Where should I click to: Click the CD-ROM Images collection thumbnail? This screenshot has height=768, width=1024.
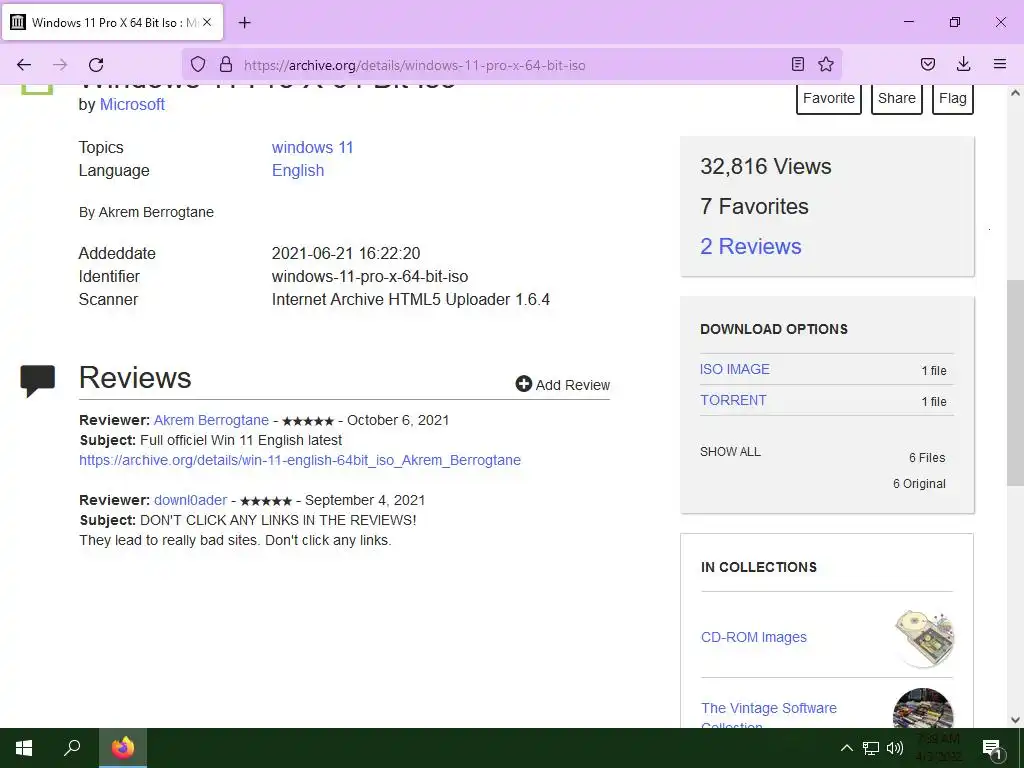pos(923,637)
